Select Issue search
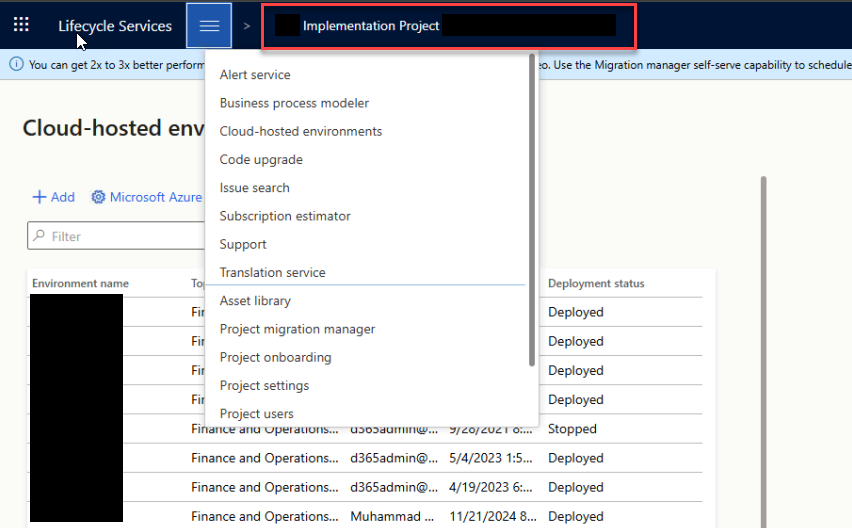Image resolution: width=852 pixels, height=528 pixels. [x=254, y=187]
